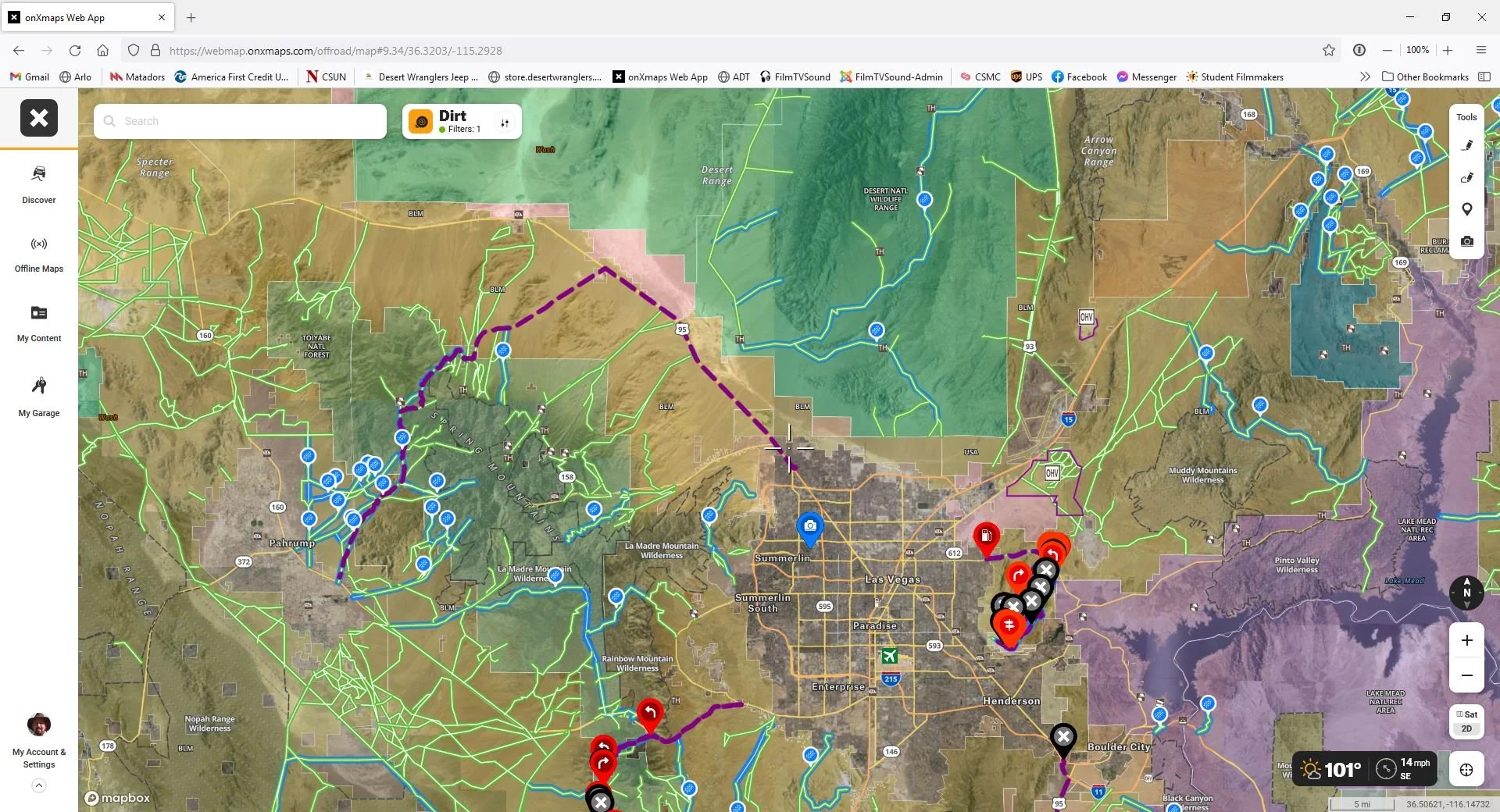The height and width of the screenshot is (812, 1500).
Task: Select the onXmaps Web App tab
Action: (x=87, y=17)
